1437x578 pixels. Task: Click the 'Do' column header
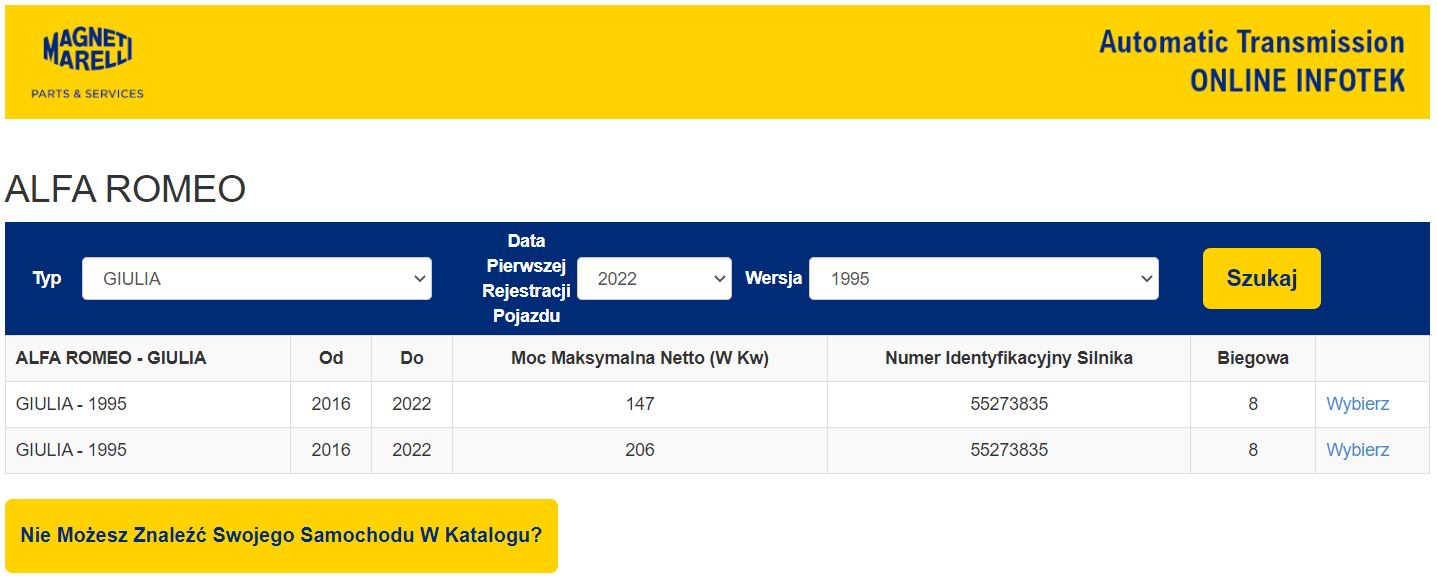412,358
